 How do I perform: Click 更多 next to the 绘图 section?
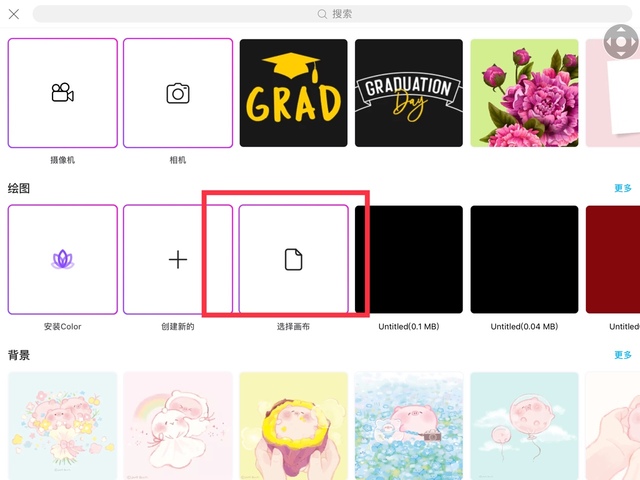tap(622, 188)
